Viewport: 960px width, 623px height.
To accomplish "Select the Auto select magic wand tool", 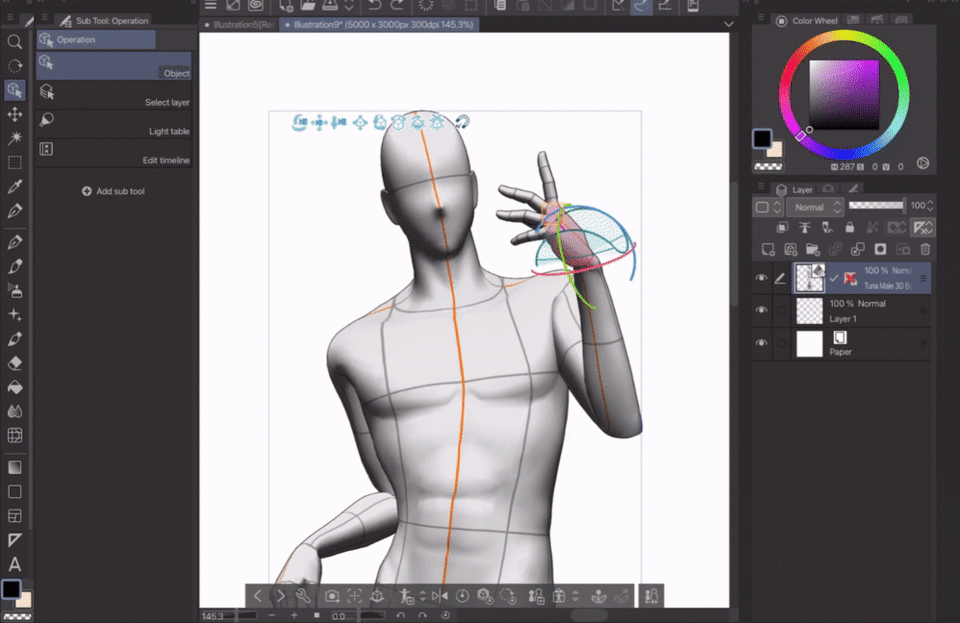I will (15, 138).
